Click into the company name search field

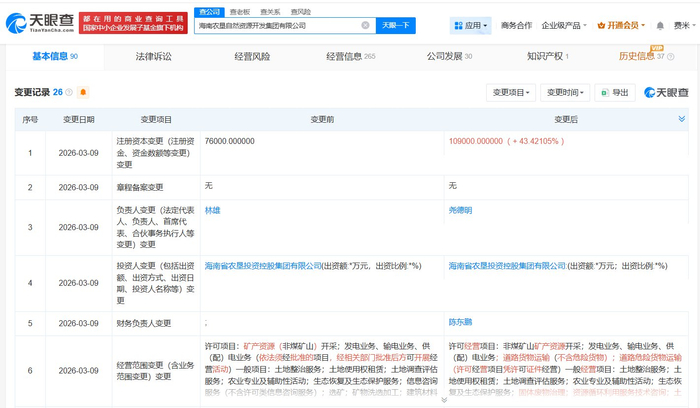[x=280, y=25]
